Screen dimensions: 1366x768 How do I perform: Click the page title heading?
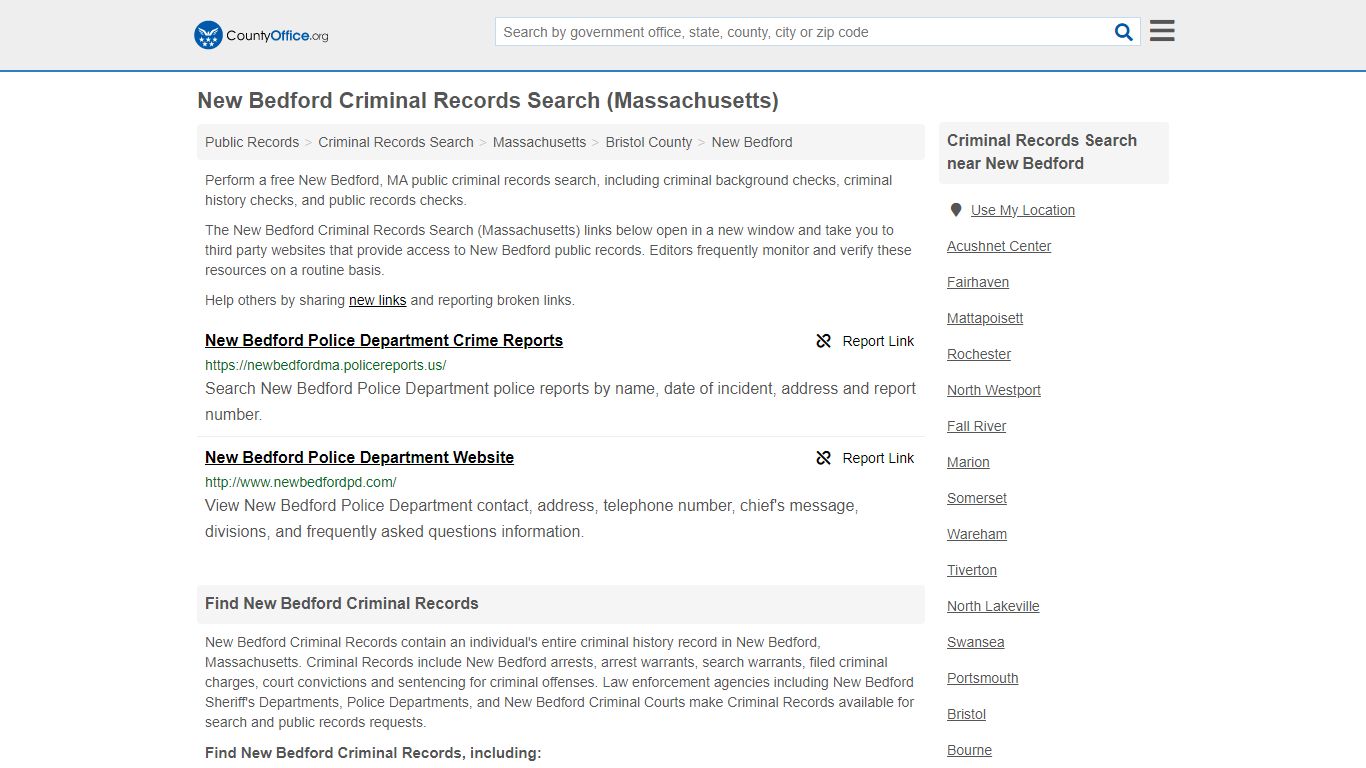point(488,101)
